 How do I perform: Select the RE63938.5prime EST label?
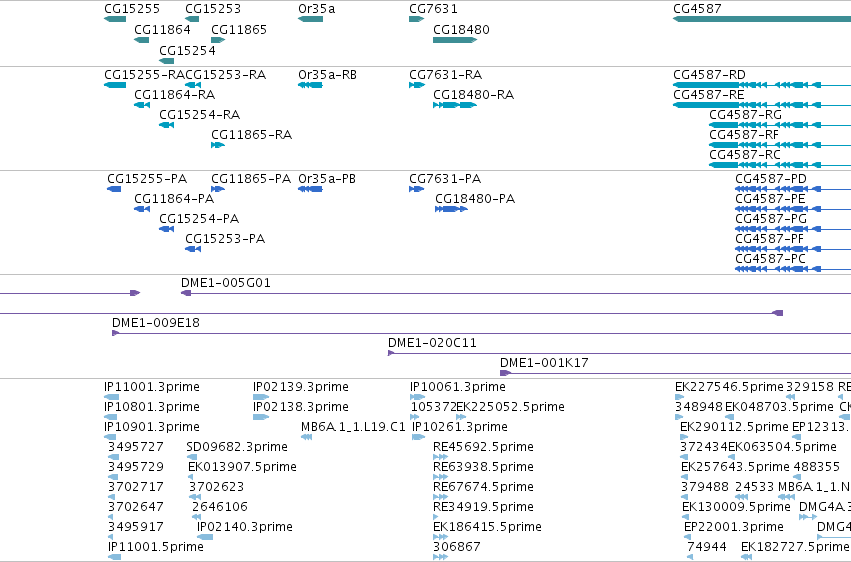484,467
